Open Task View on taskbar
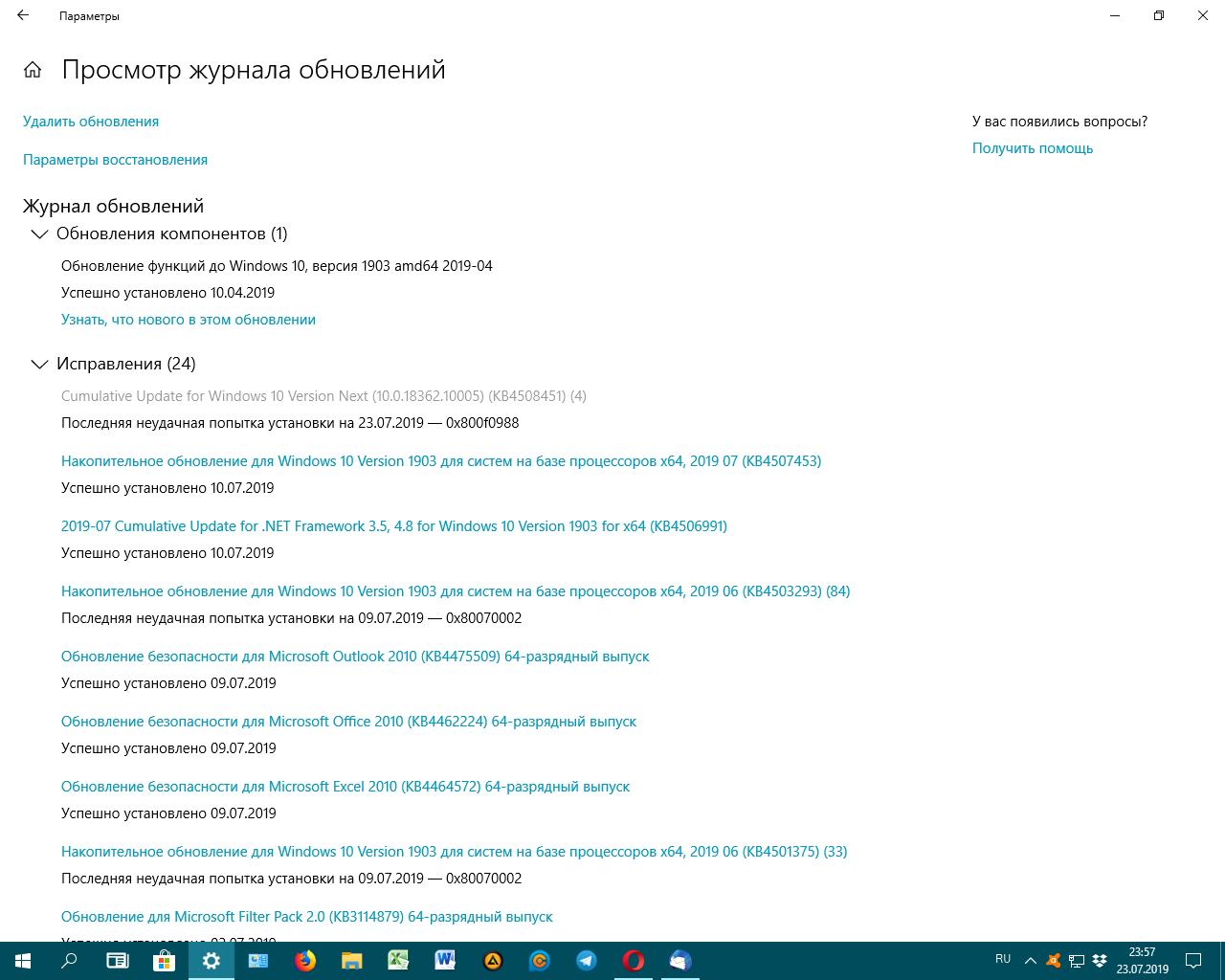The image size is (1225, 980). (x=117, y=961)
